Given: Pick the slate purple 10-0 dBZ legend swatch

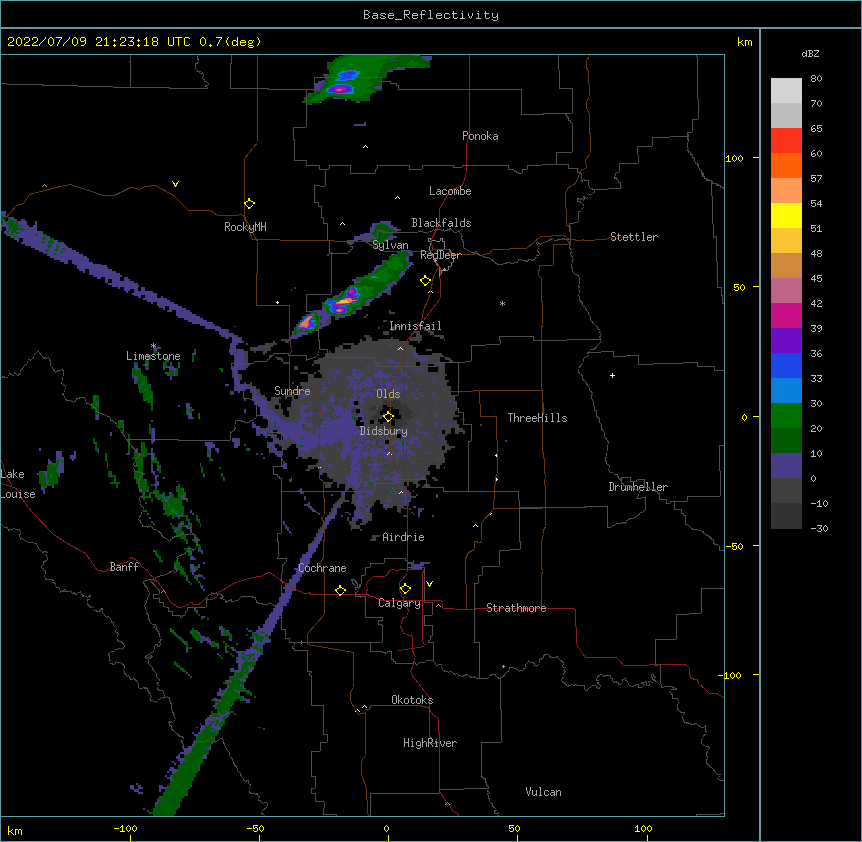Looking at the screenshot, I should [x=786, y=466].
